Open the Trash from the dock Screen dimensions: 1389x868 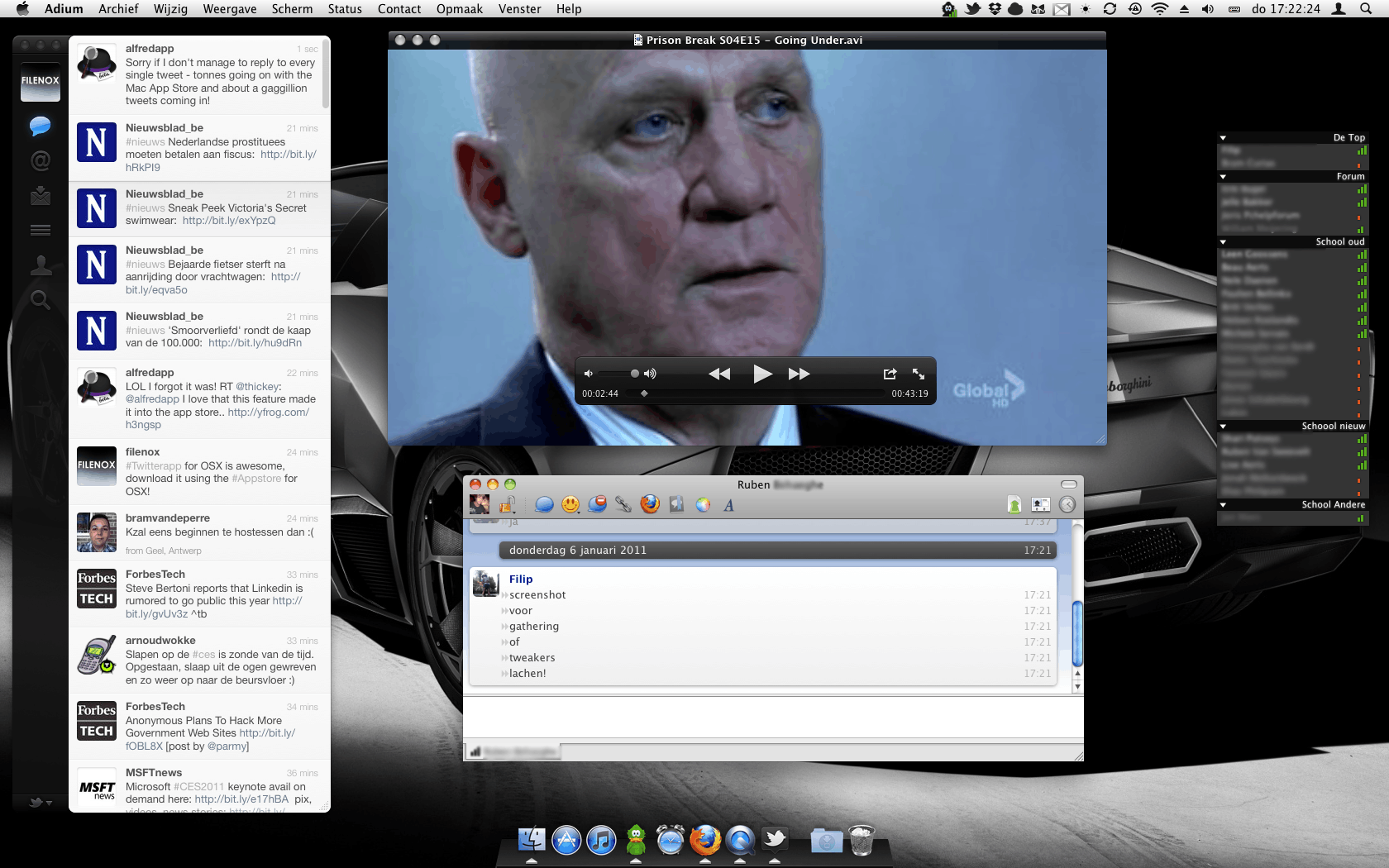pos(861,841)
